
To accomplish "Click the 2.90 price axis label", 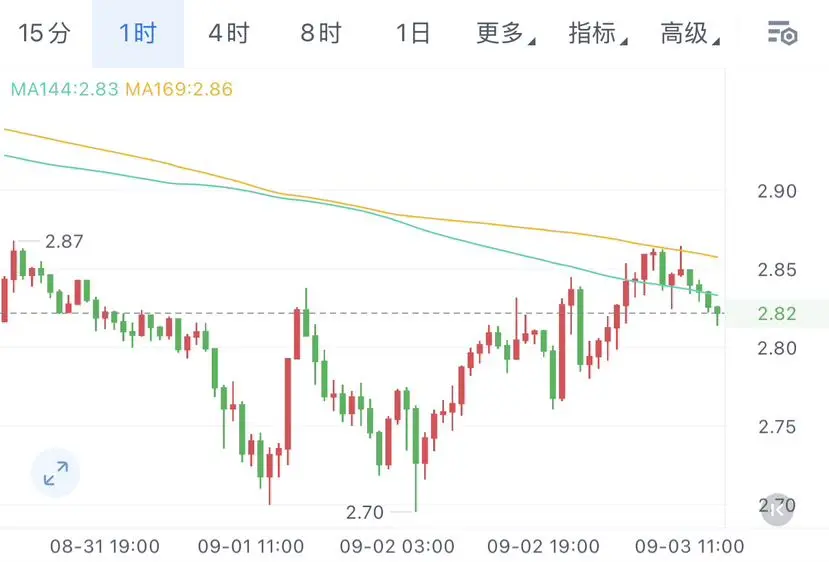I will [777, 191].
